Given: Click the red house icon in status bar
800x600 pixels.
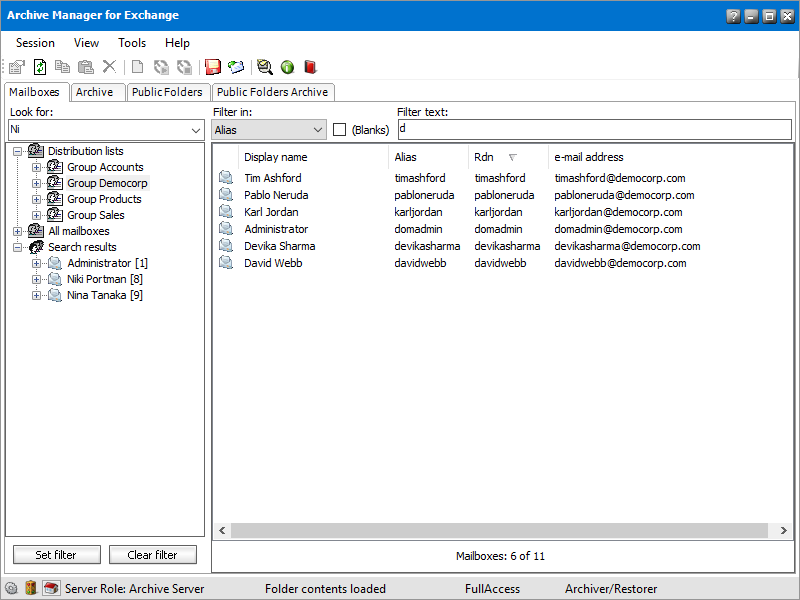Looking at the screenshot, I should 51,589.
